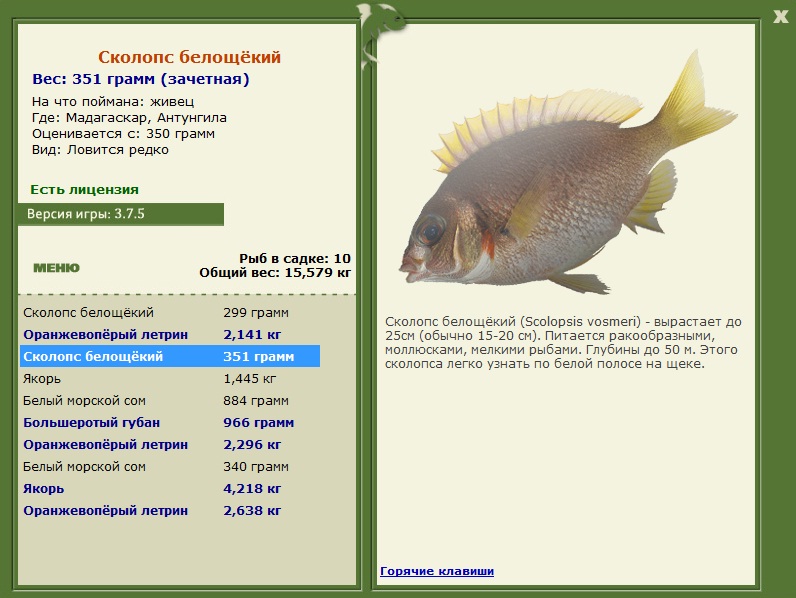Click the Где: Мадагаскар, Антунгила line
The image size is (796, 598).
point(129,118)
